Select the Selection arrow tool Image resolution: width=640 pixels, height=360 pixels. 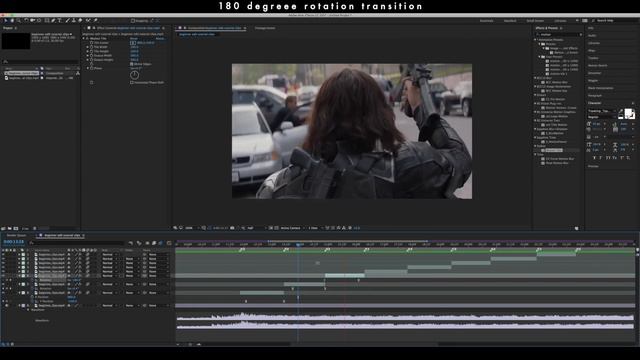pos(6,20)
